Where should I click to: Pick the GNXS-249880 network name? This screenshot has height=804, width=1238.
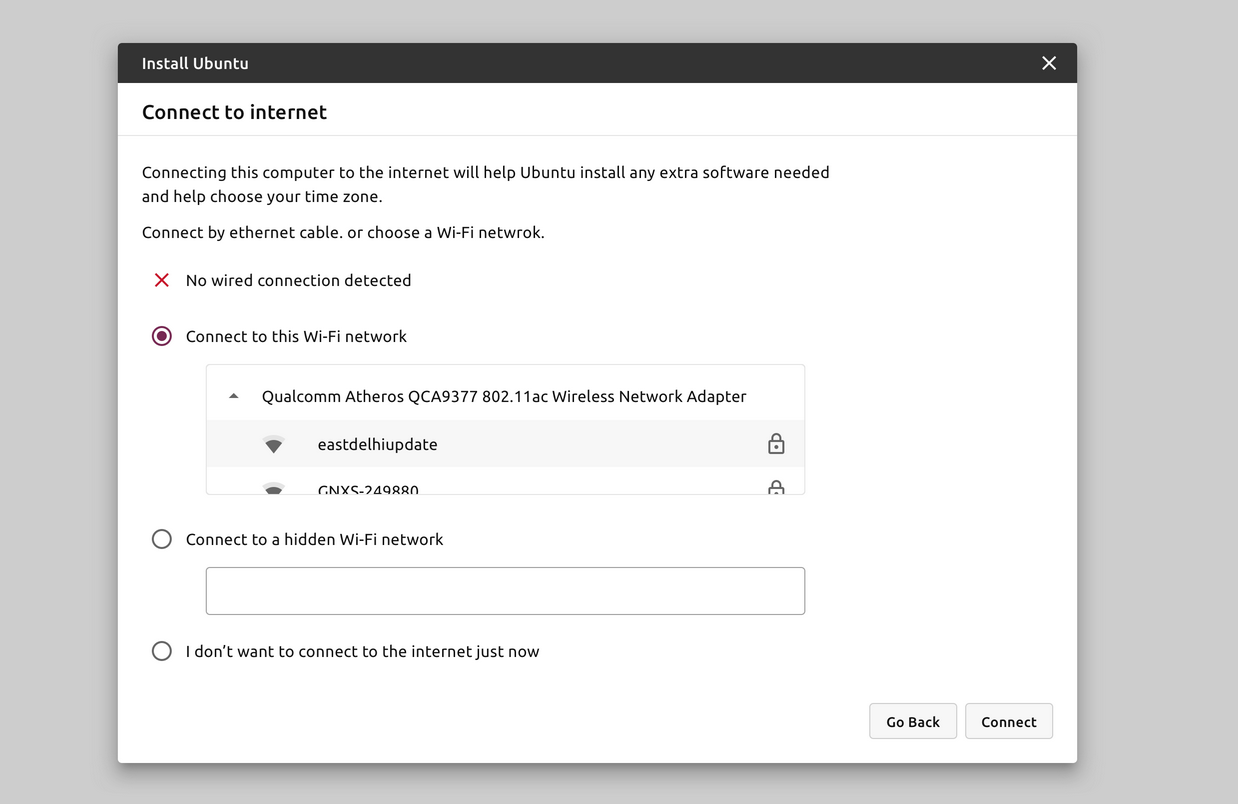(x=368, y=489)
